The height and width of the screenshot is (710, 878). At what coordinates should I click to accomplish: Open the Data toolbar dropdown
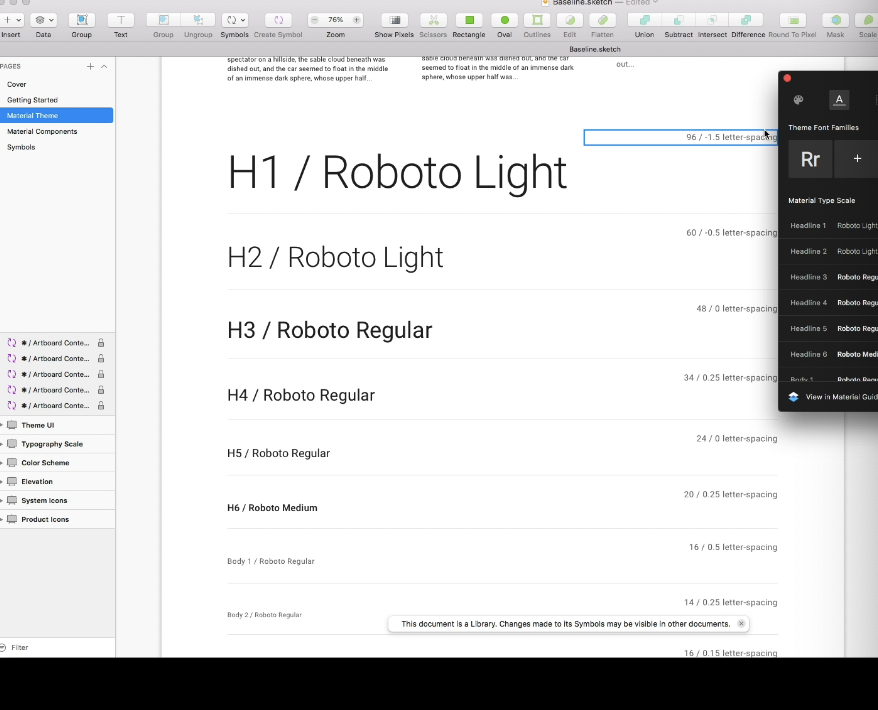43,20
